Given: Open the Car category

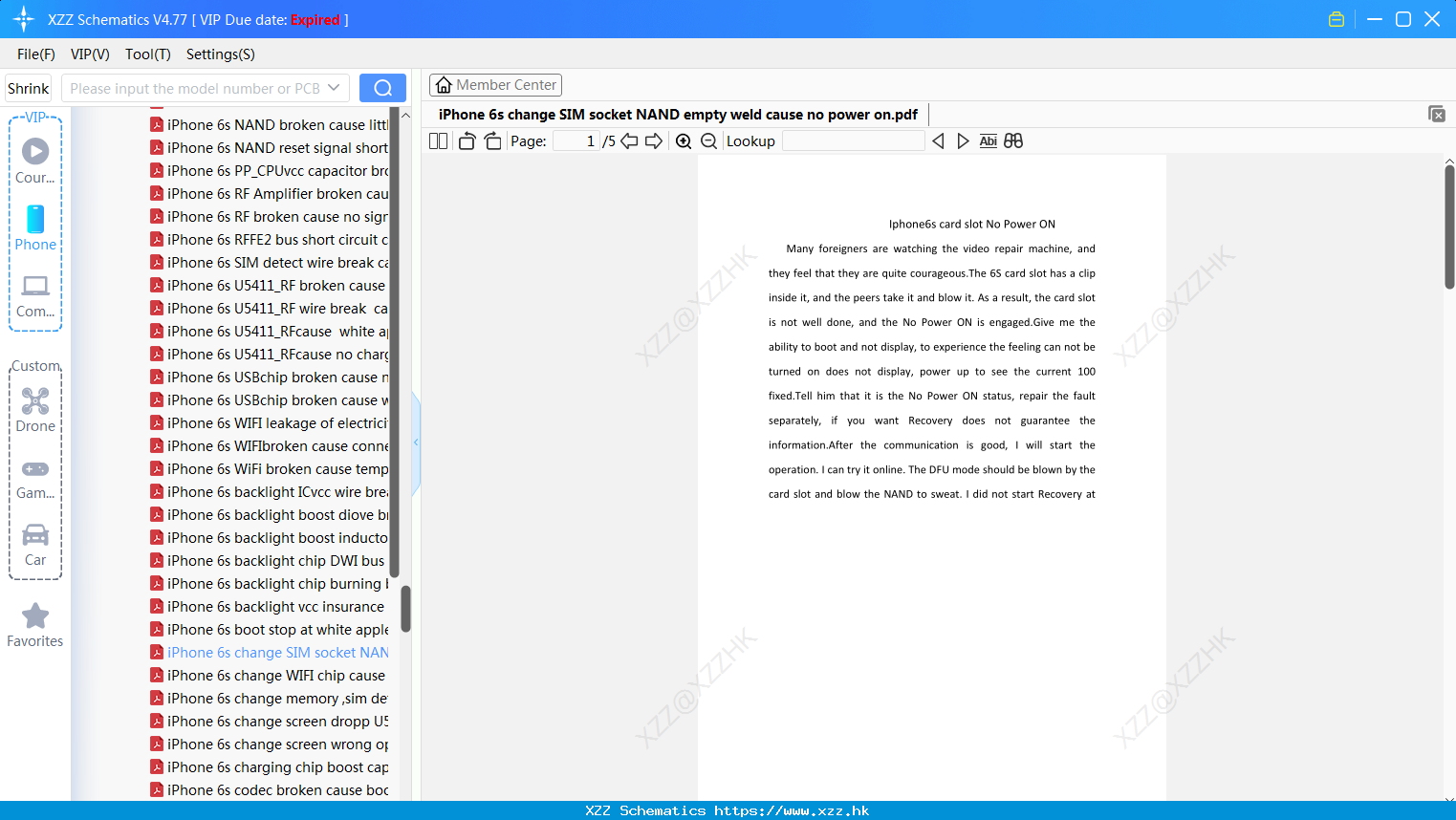Looking at the screenshot, I should click(x=35, y=545).
